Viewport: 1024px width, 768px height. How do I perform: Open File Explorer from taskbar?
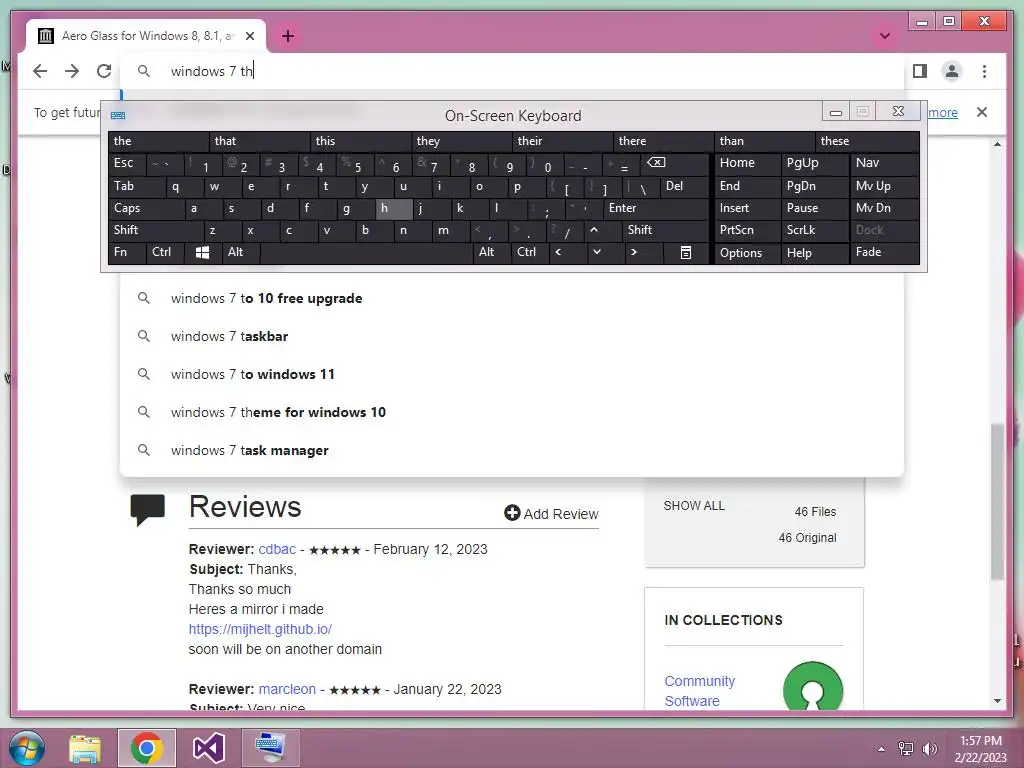coord(85,748)
